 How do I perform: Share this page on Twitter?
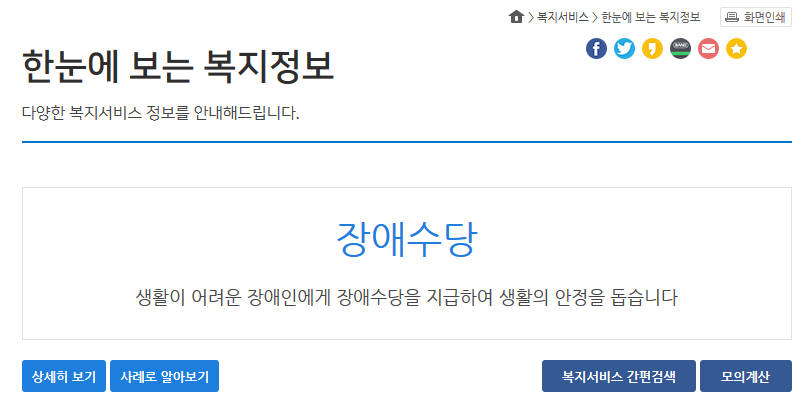[624, 49]
